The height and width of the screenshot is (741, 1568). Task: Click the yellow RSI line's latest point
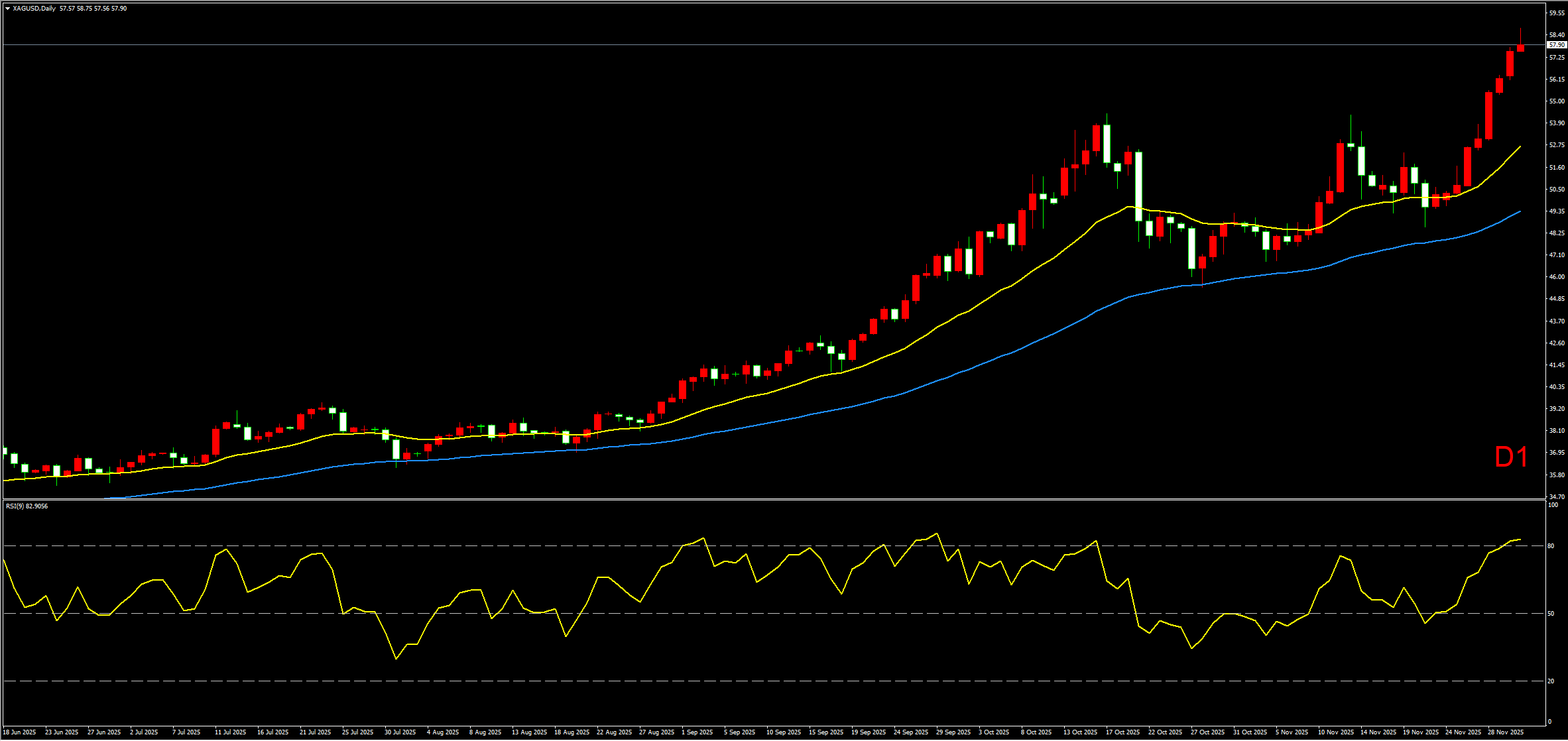[1520, 540]
